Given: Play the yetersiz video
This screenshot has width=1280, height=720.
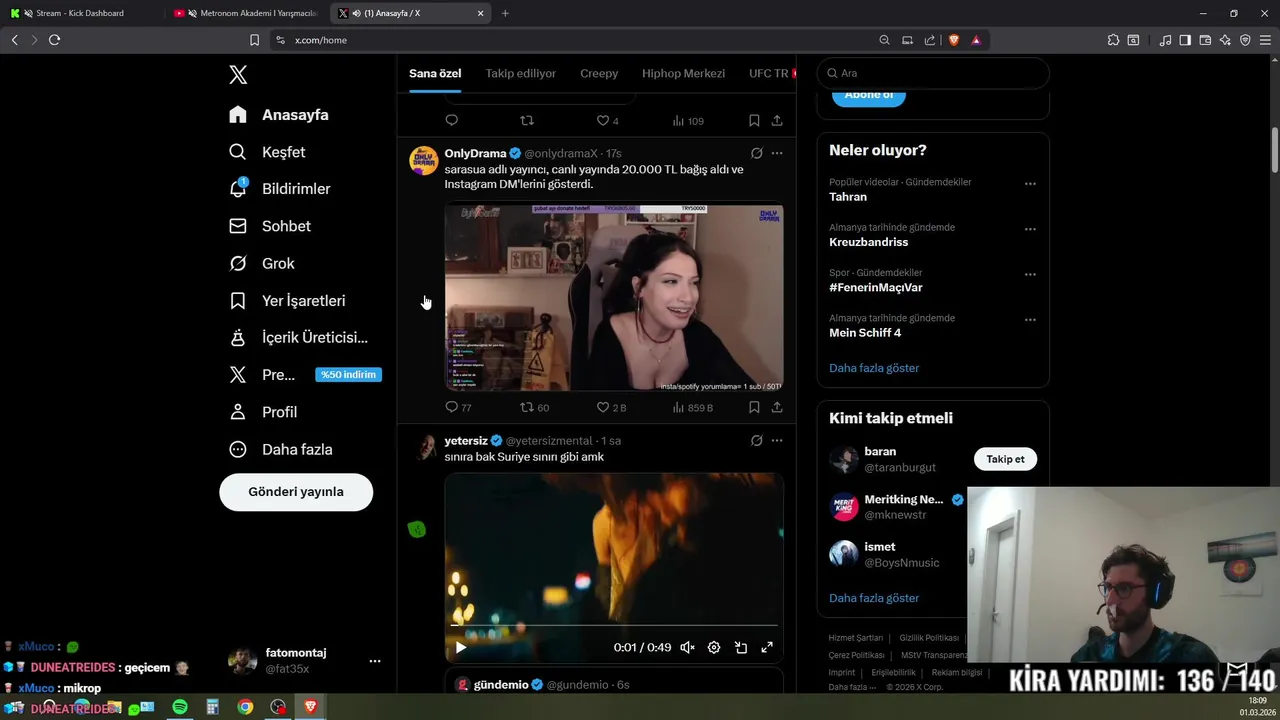Looking at the screenshot, I should tap(461, 647).
